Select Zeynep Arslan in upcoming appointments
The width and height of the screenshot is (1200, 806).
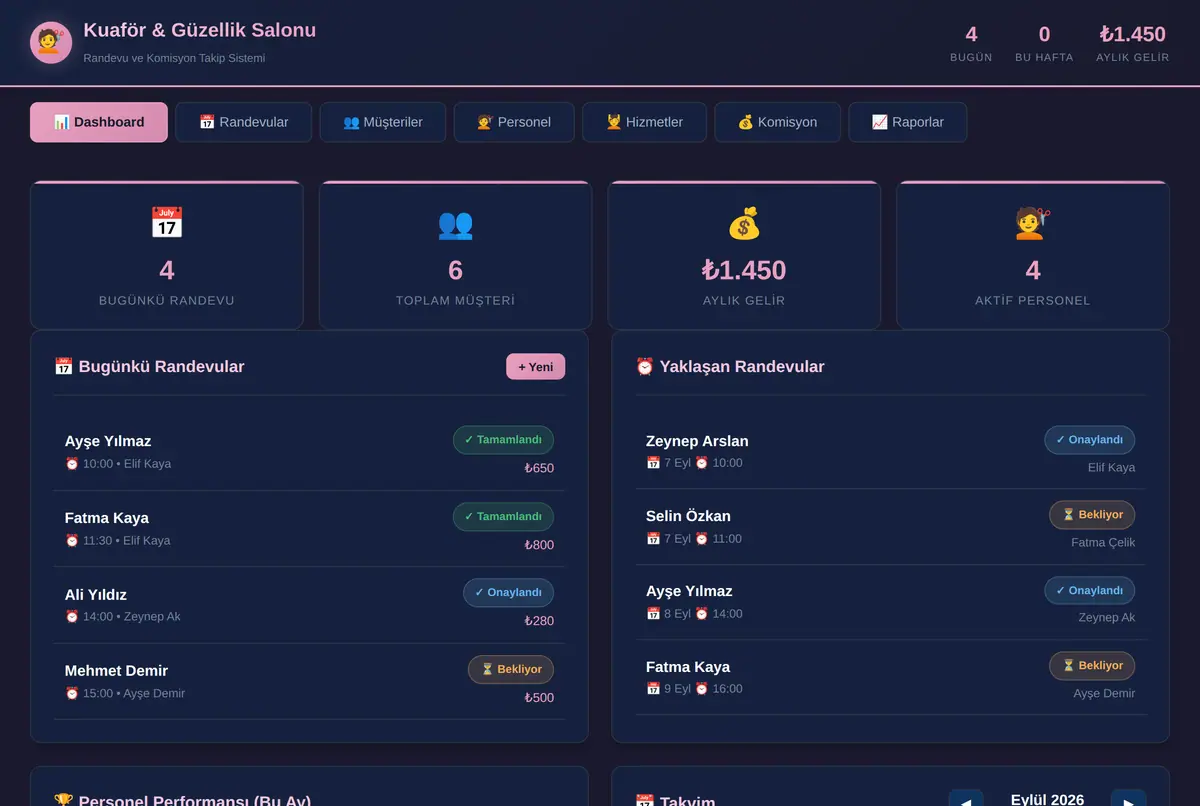[697, 441]
